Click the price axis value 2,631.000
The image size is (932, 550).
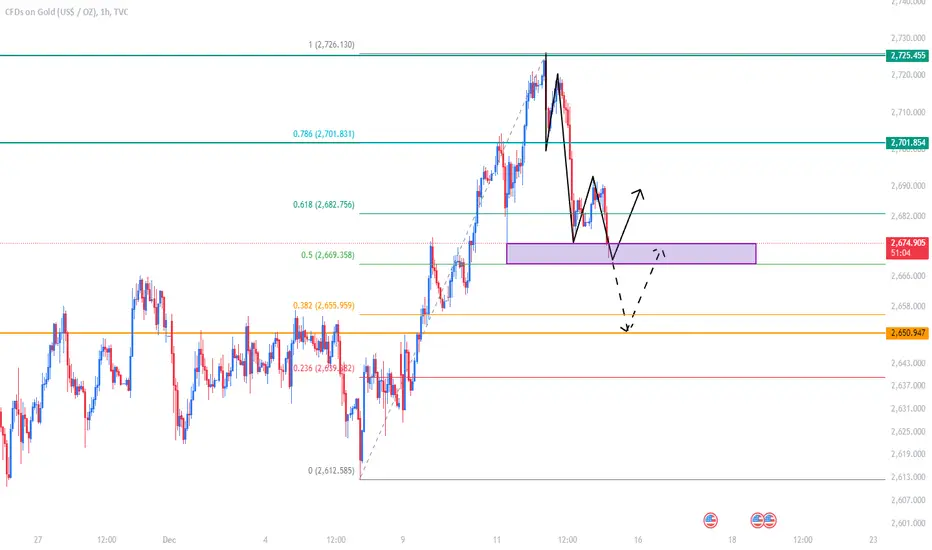click(908, 408)
